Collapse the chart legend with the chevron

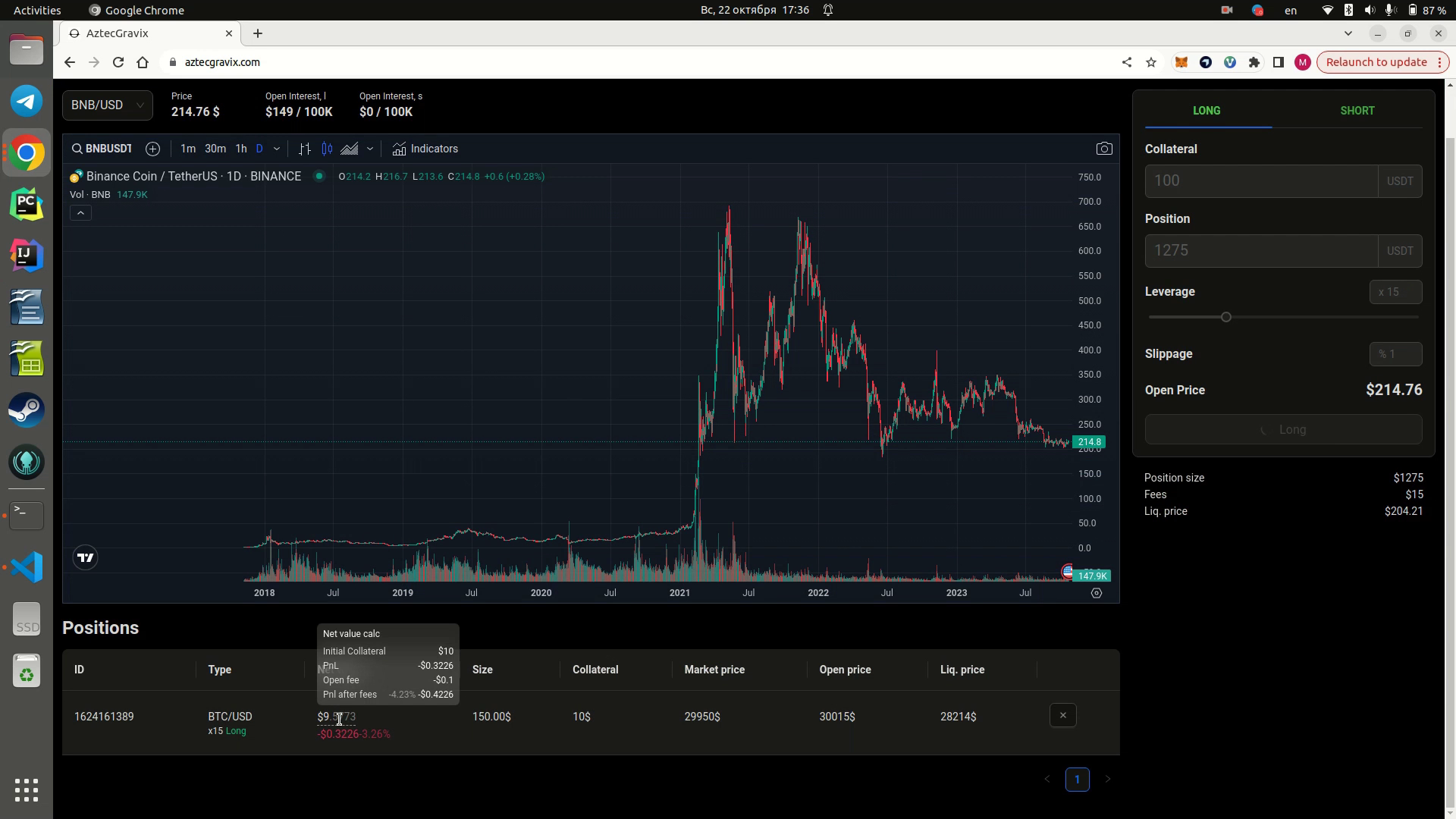point(80,213)
